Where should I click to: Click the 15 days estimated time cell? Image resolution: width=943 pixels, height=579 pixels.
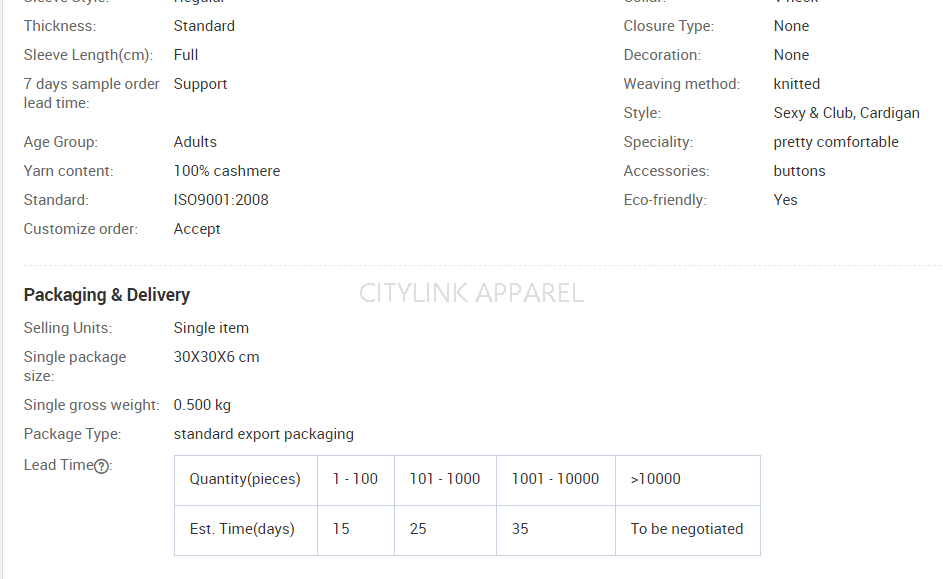(341, 529)
